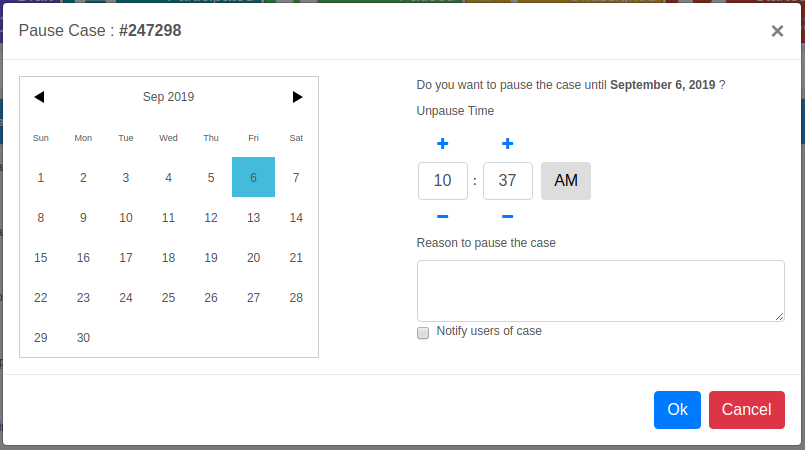Click the Ok button

(x=677, y=410)
